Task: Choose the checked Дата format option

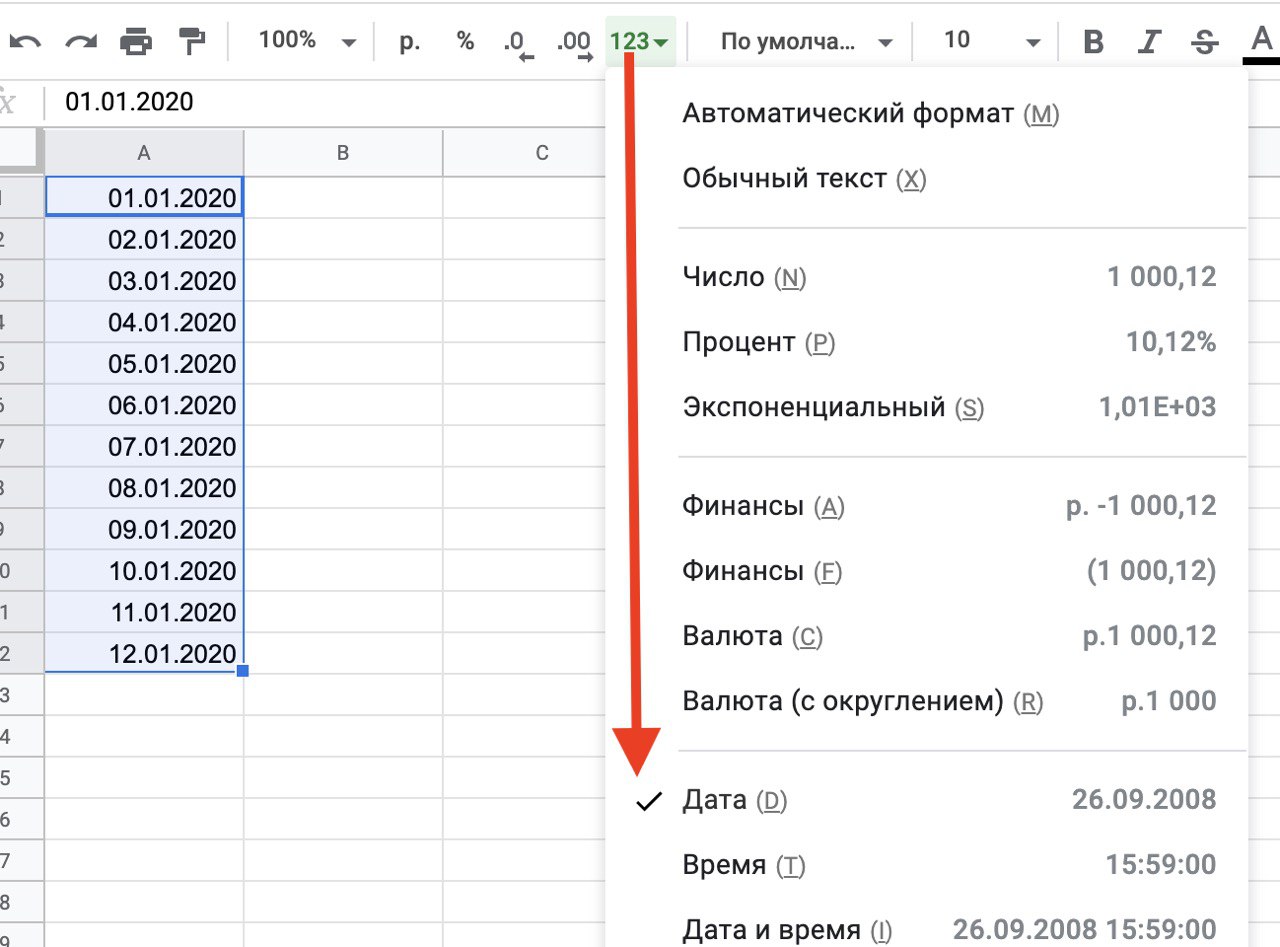Action: tap(927, 800)
